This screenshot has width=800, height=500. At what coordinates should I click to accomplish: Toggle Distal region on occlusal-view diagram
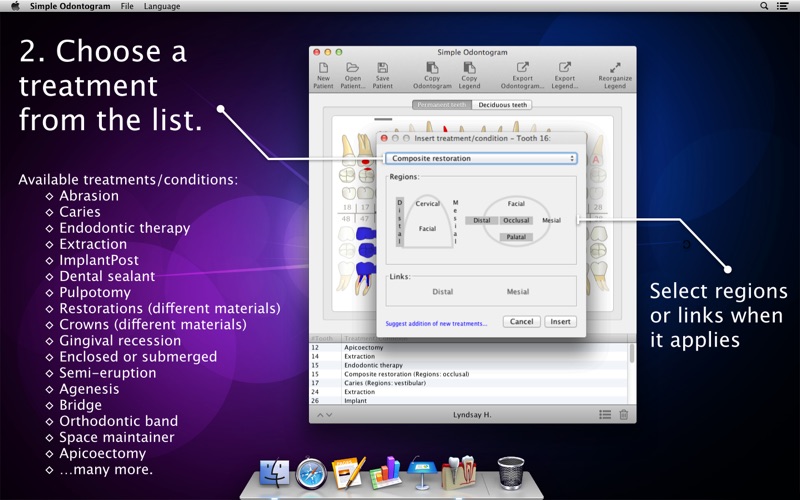click(x=482, y=220)
